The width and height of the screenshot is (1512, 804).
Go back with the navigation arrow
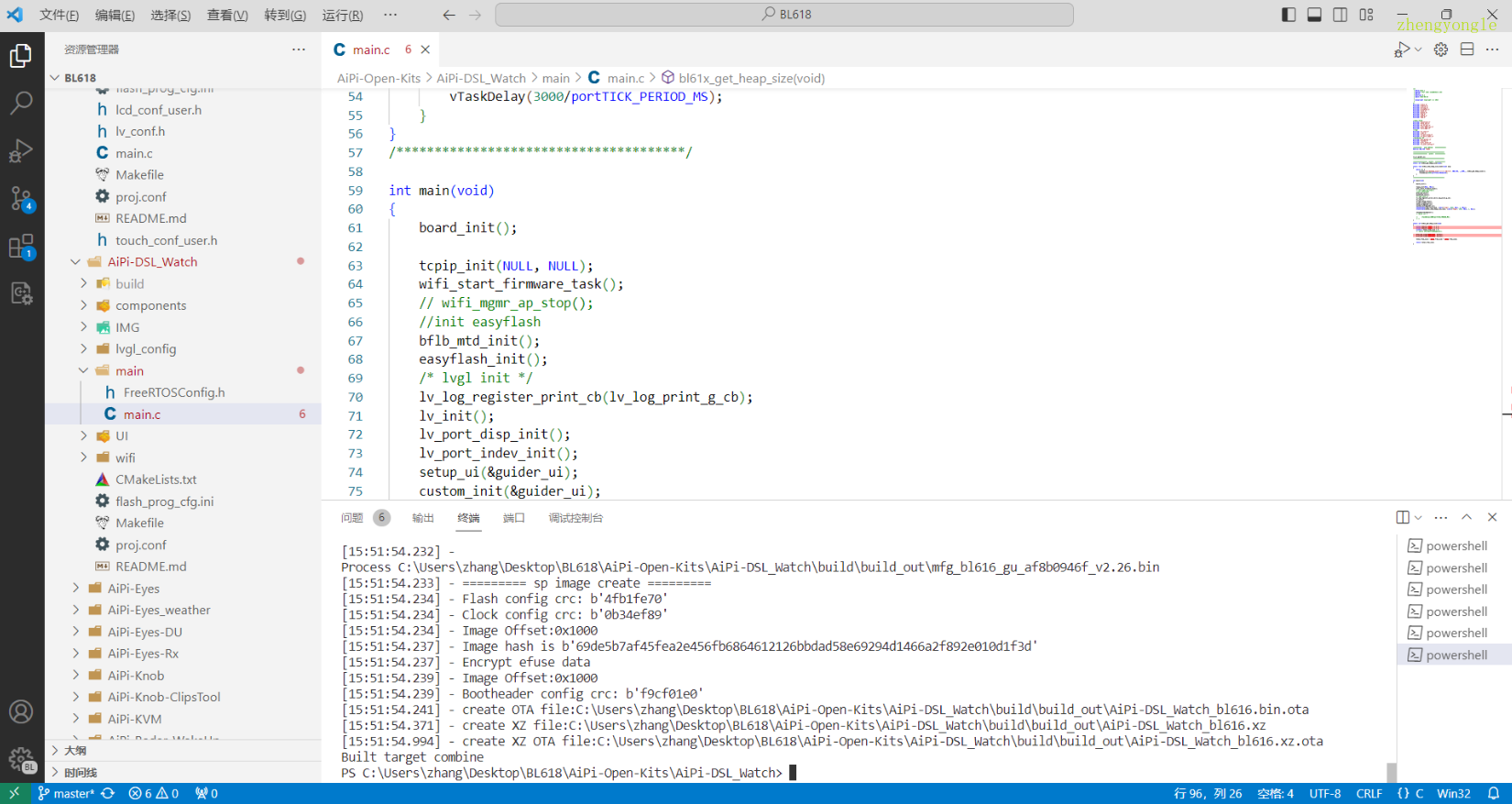449,15
